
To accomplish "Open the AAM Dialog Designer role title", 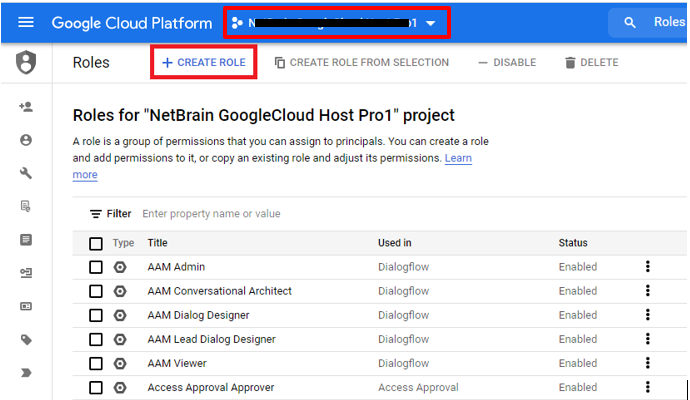I will [198, 316].
